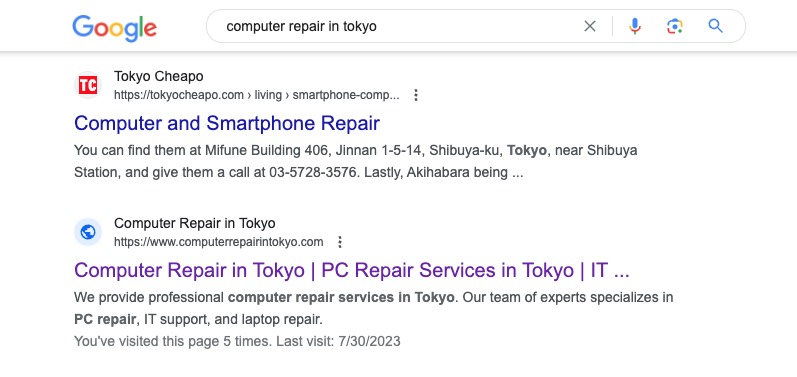The image size is (797, 377).
Task: Open the 'Computer and Smartphone Repair' result
Action: [227, 123]
